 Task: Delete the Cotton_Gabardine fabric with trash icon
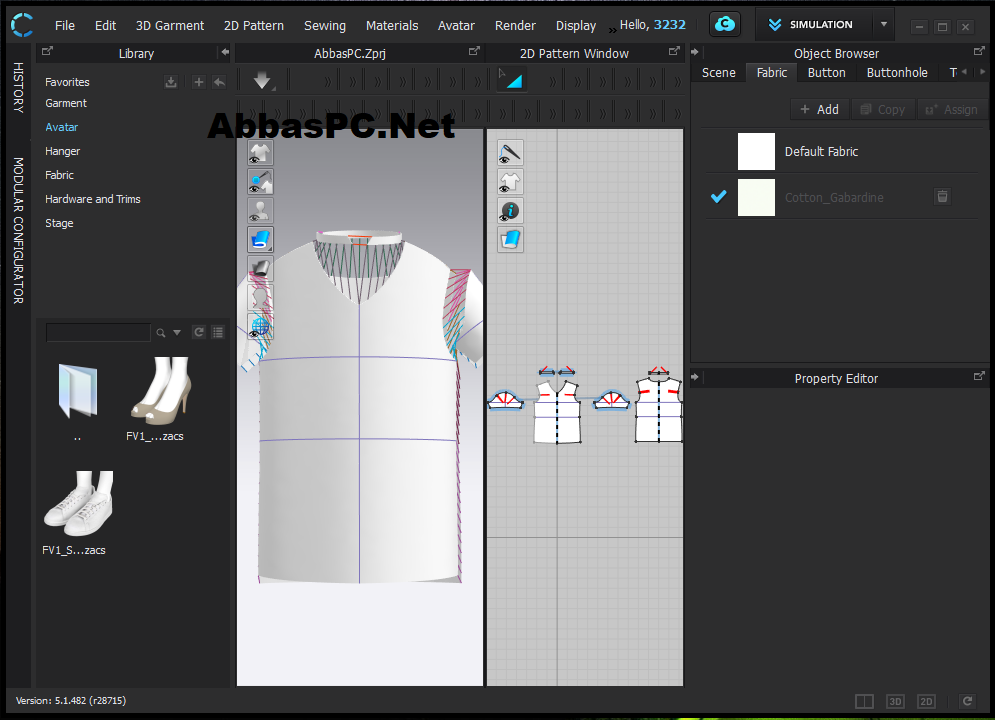click(942, 197)
